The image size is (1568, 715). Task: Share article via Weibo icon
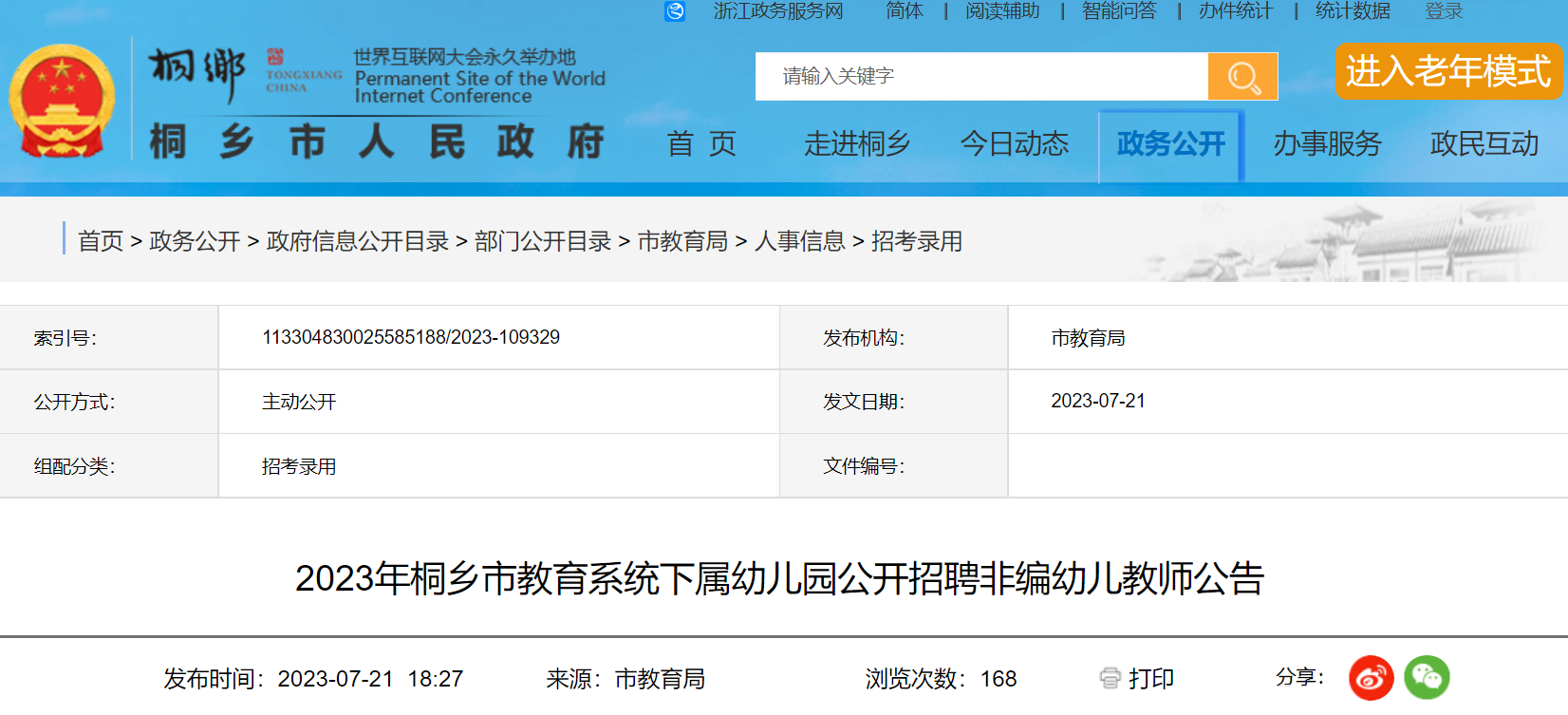[x=1371, y=678]
